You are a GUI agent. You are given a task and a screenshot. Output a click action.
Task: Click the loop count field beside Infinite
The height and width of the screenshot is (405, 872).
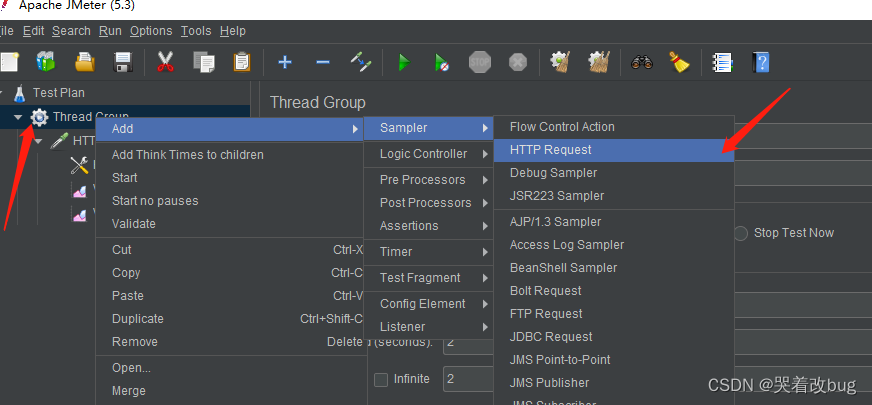(468, 379)
